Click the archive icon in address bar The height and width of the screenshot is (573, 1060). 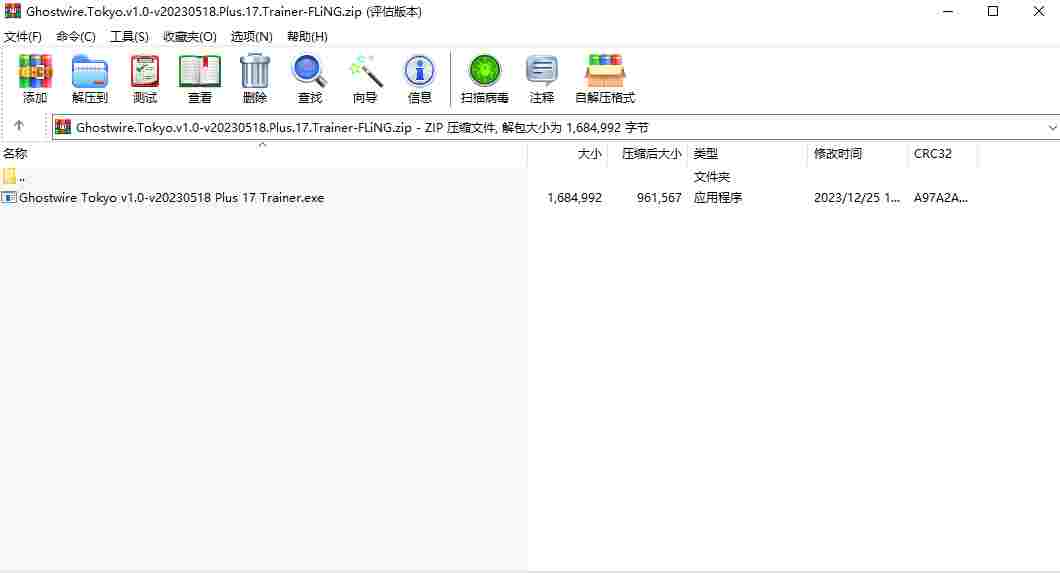pyautogui.click(x=63, y=127)
